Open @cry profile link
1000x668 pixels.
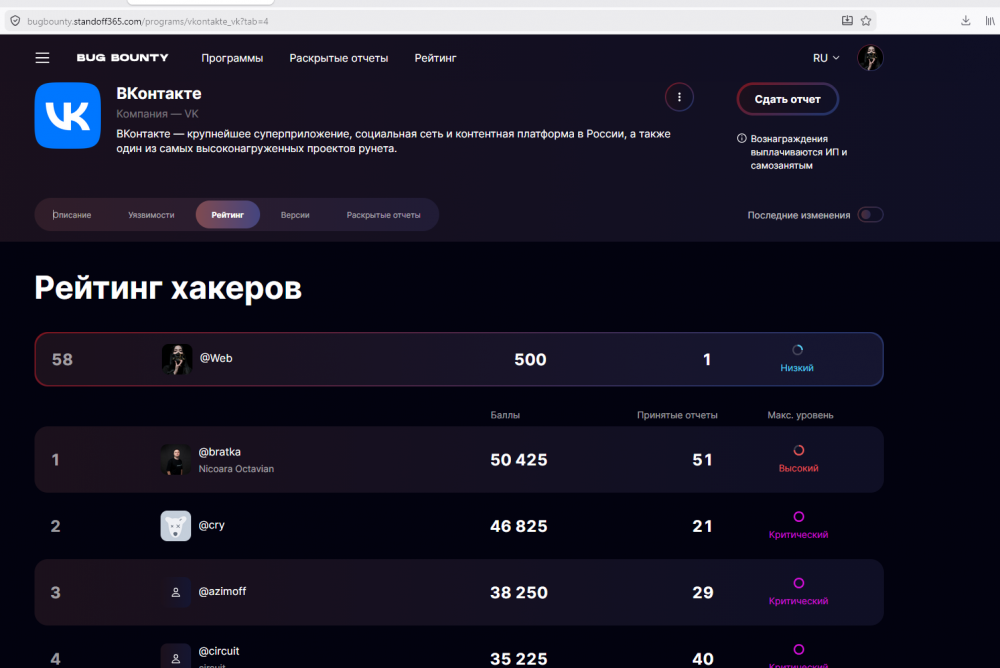coord(212,525)
